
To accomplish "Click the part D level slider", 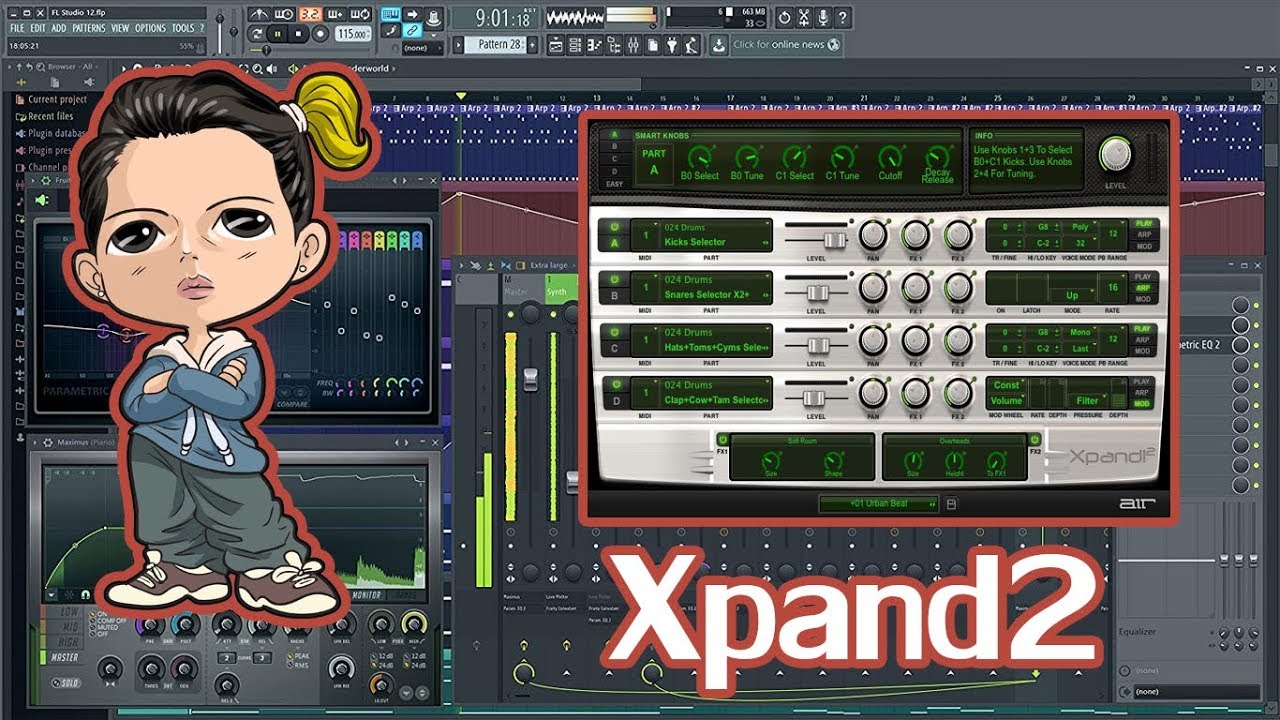I will point(814,397).
